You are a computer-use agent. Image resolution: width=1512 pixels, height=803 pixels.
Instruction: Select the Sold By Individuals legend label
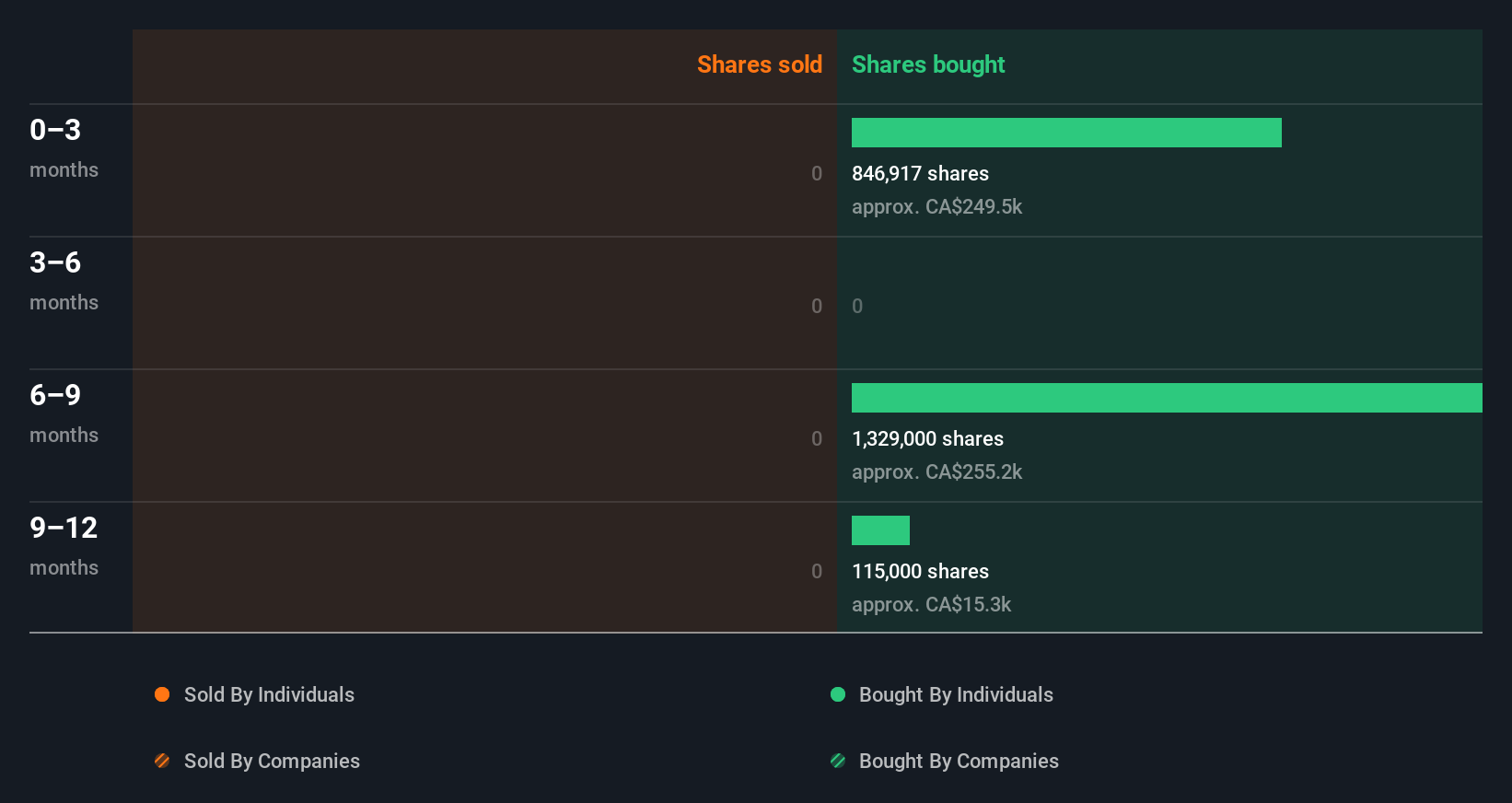269,694
